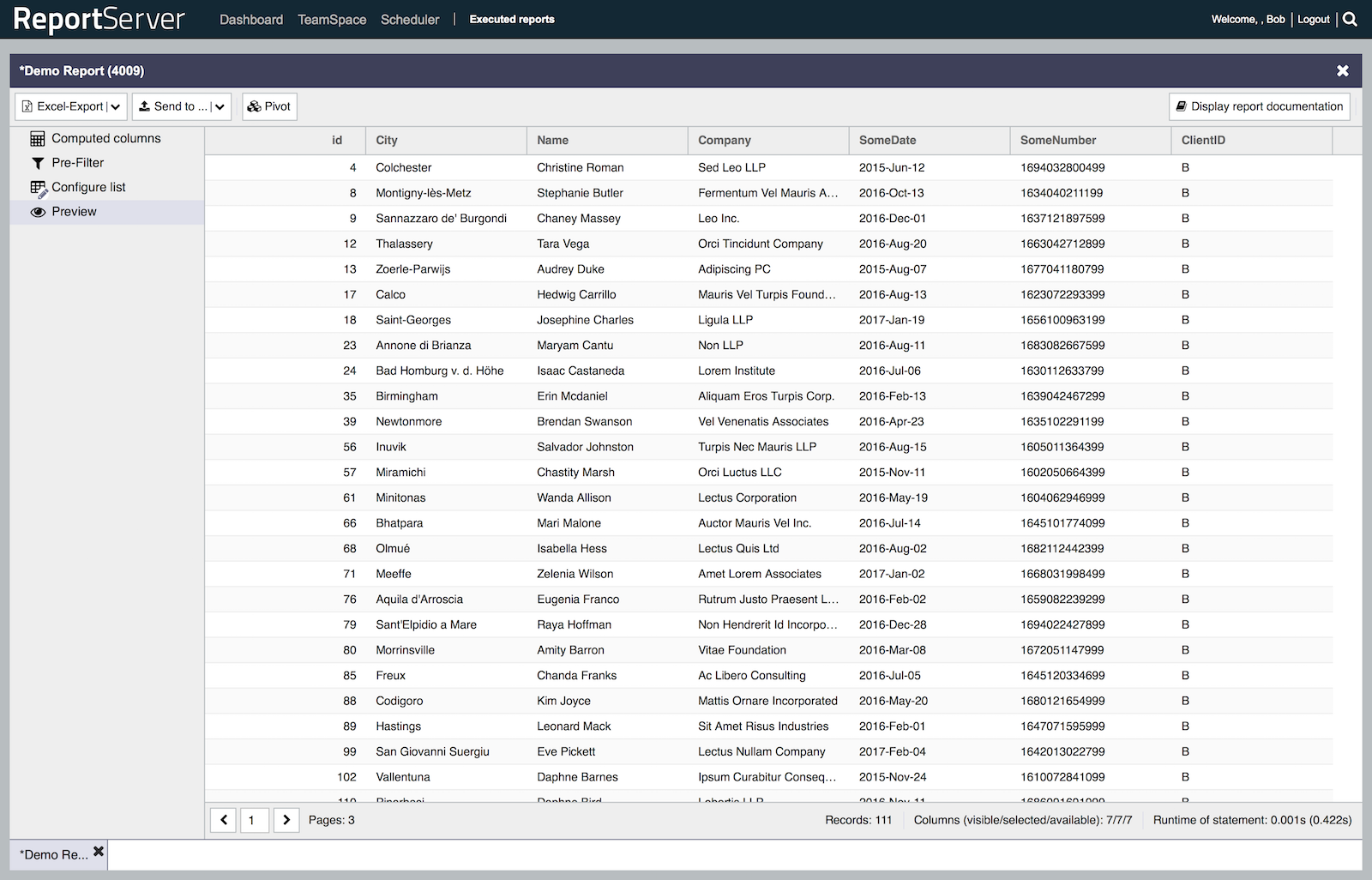Image resolution: width=1372 pixels, height=880 pixels.
Task: Click the Configure list table icon
Action: click(39, 189)
